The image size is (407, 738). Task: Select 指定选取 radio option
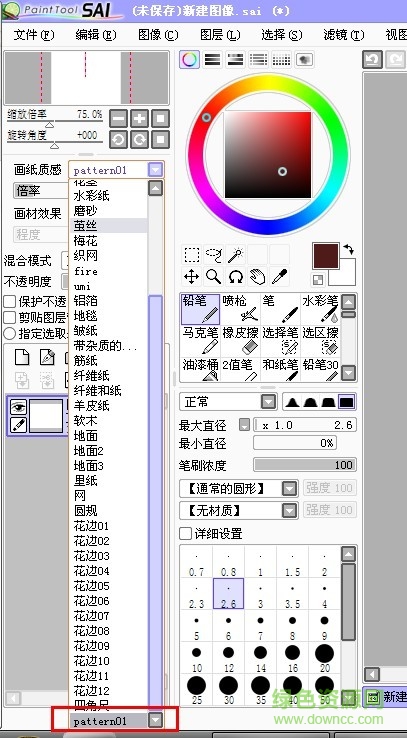click(10, 334)
